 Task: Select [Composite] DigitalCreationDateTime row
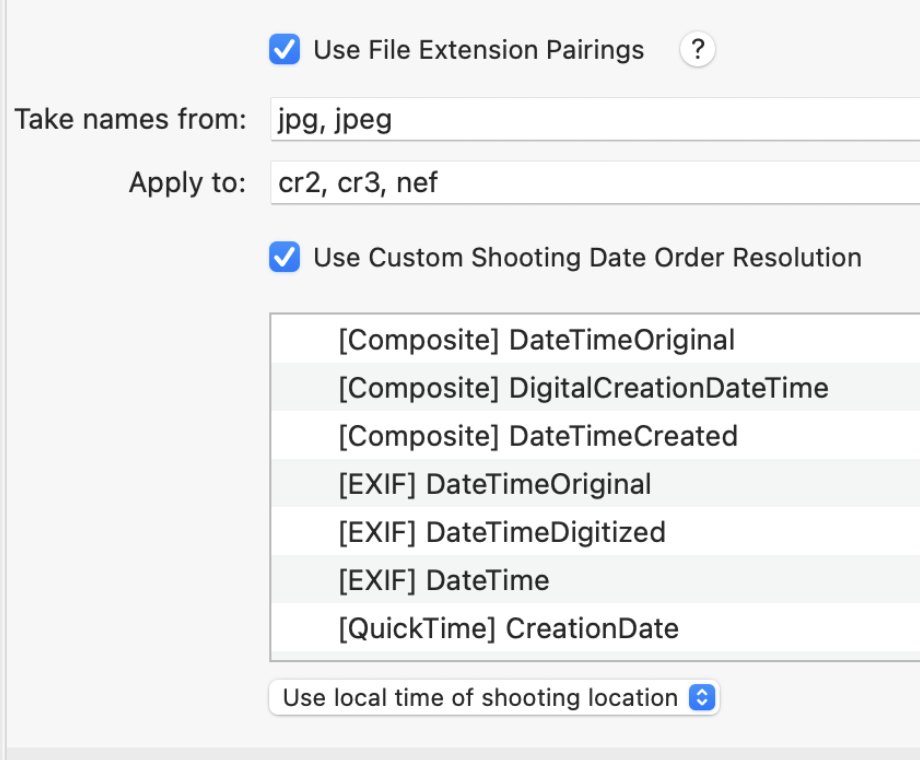click(596, 388)
